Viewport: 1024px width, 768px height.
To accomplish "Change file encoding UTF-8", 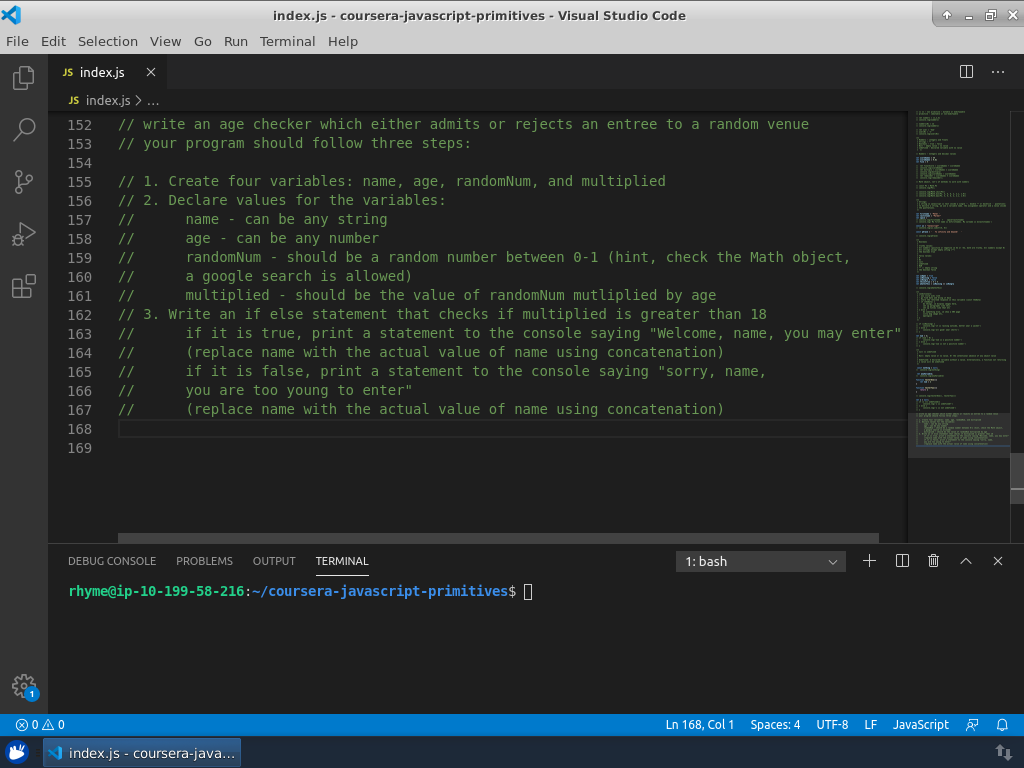I will (832, 724).
